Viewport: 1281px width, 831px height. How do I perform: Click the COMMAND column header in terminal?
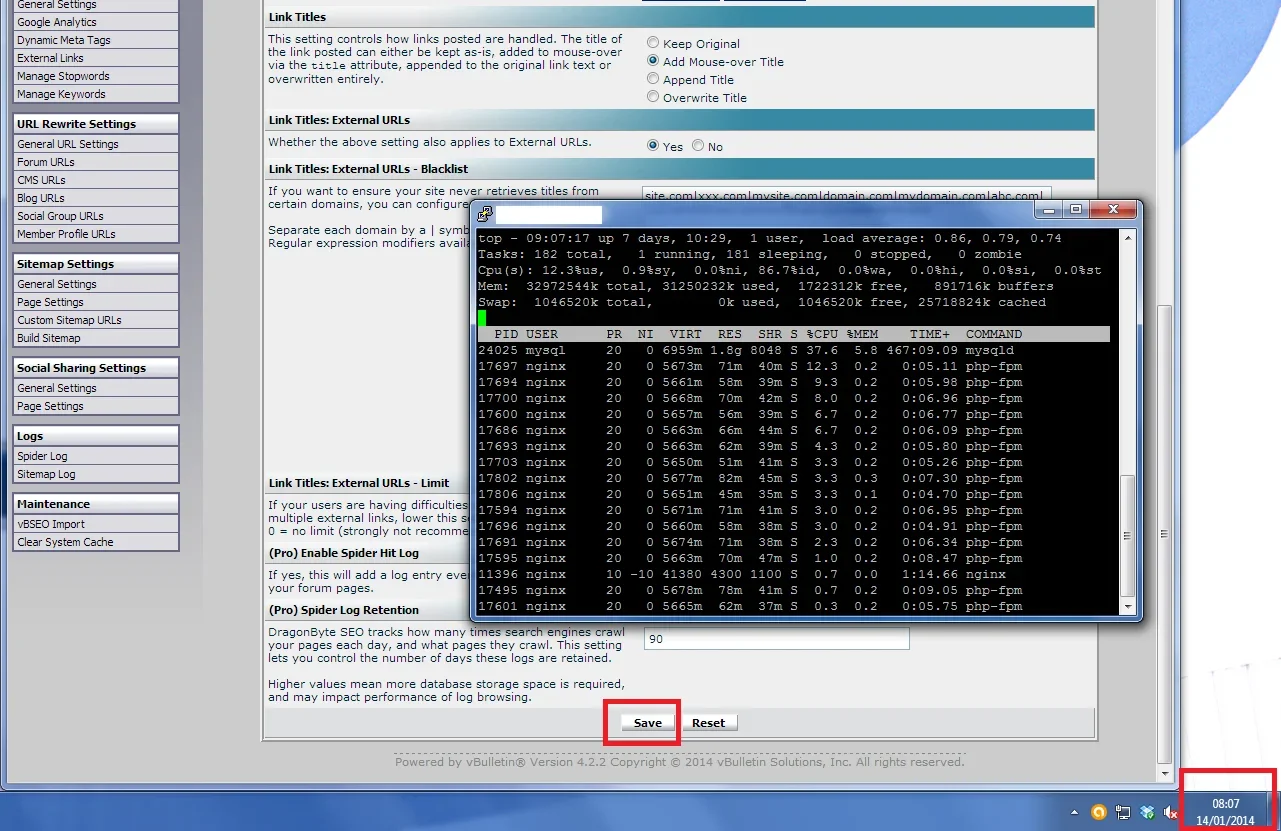click(x=994, y=334)
